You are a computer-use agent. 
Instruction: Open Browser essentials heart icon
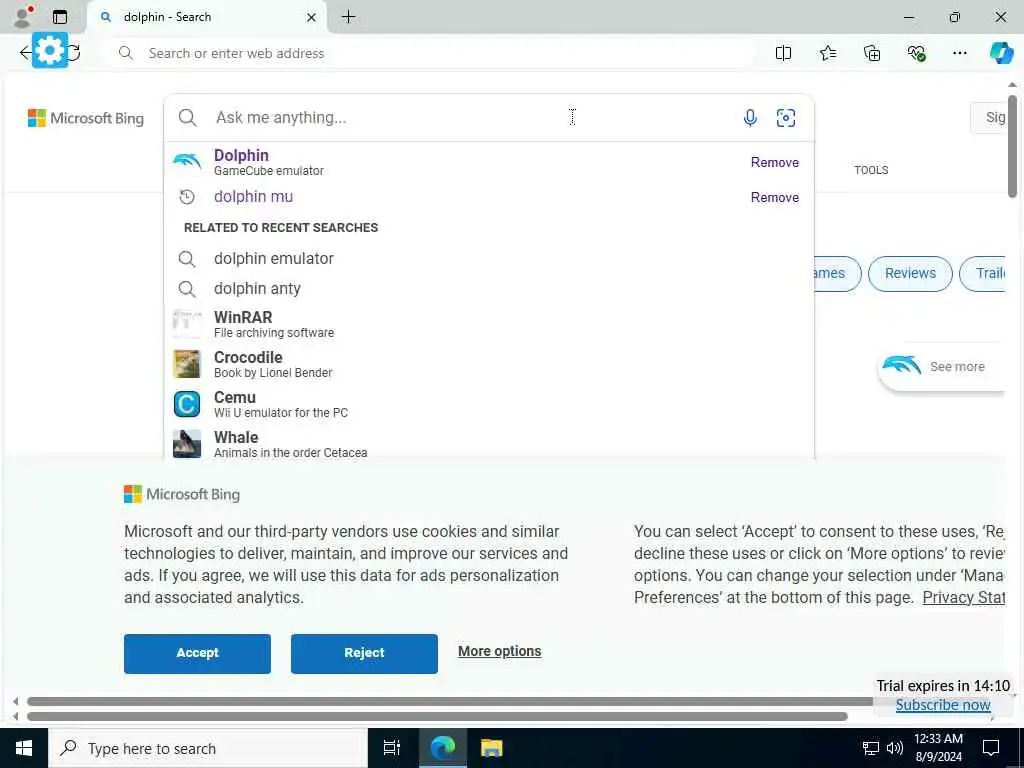916,54
